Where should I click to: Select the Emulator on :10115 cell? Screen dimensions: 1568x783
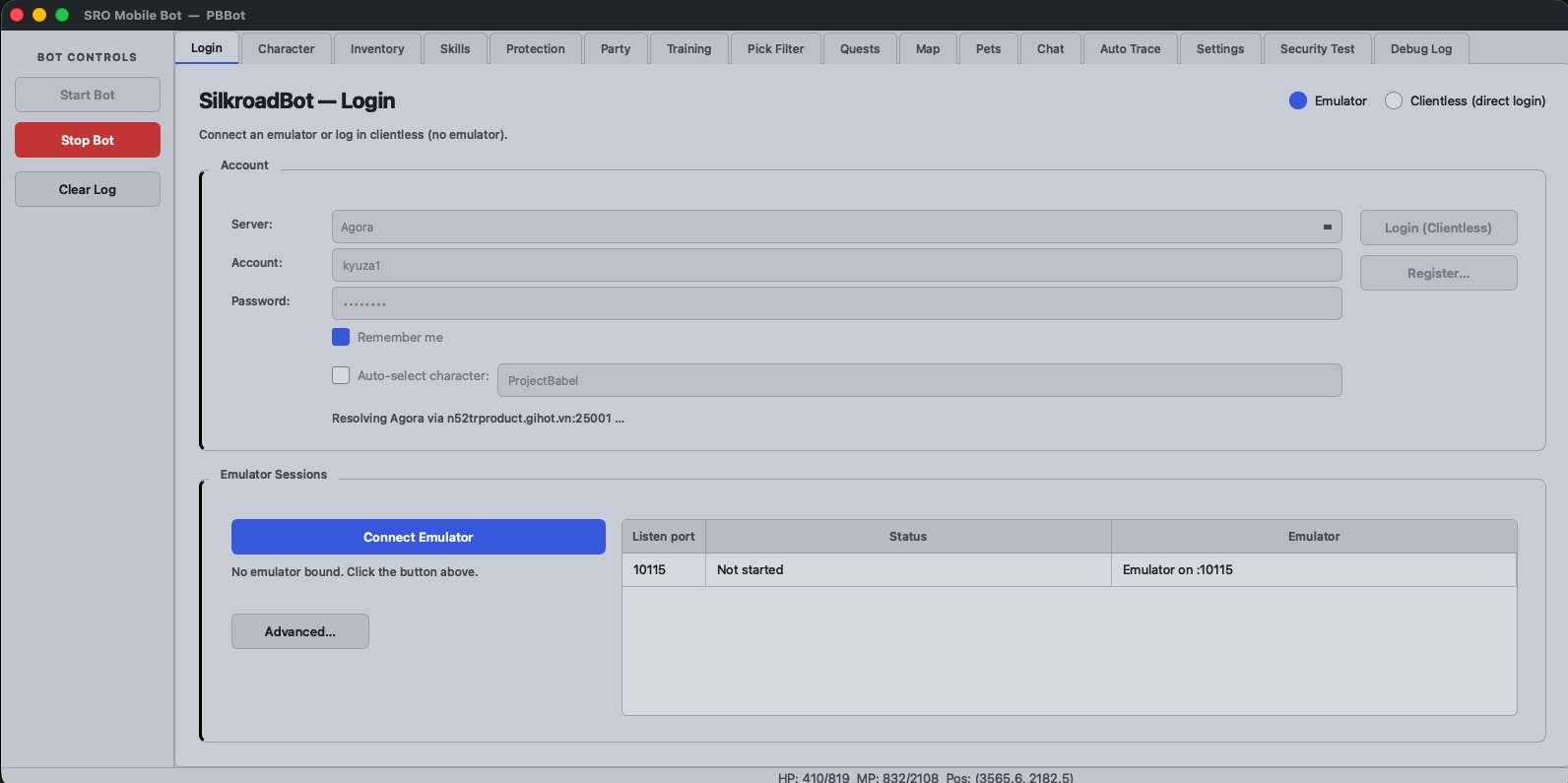(x=1314, y=569)
